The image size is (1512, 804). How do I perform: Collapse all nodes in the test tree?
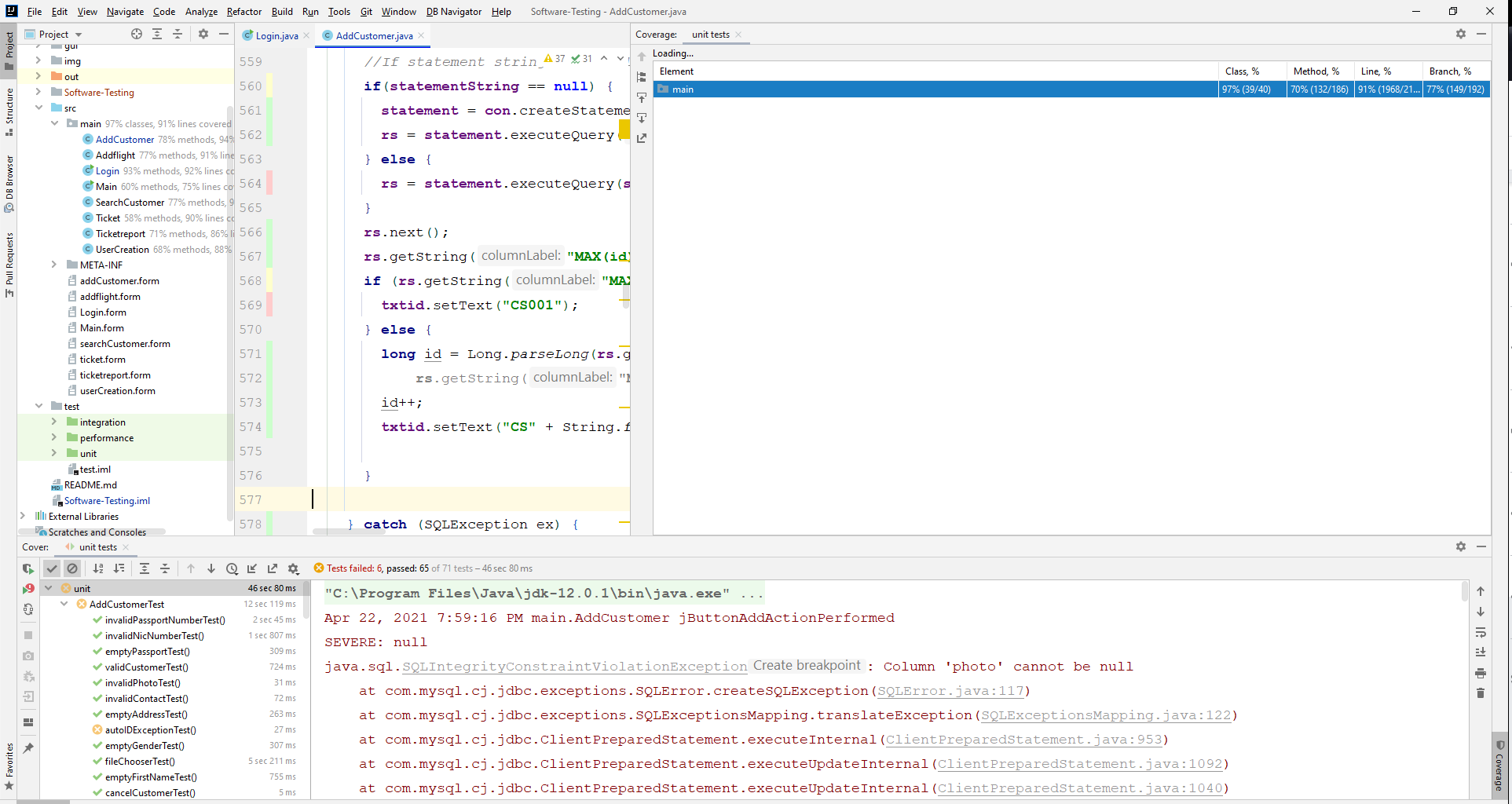(165, 568)
